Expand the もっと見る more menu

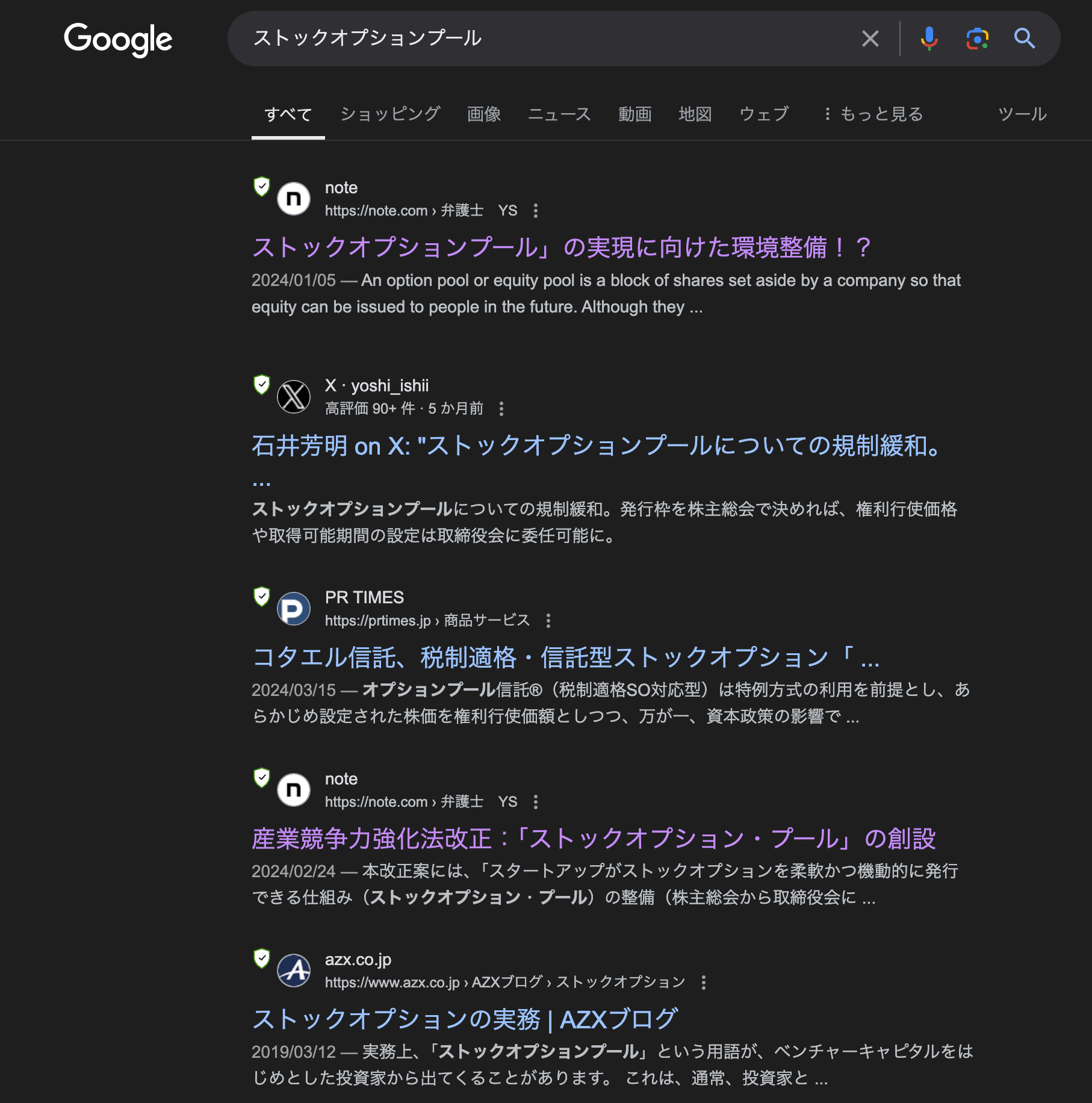coord(873,114)
